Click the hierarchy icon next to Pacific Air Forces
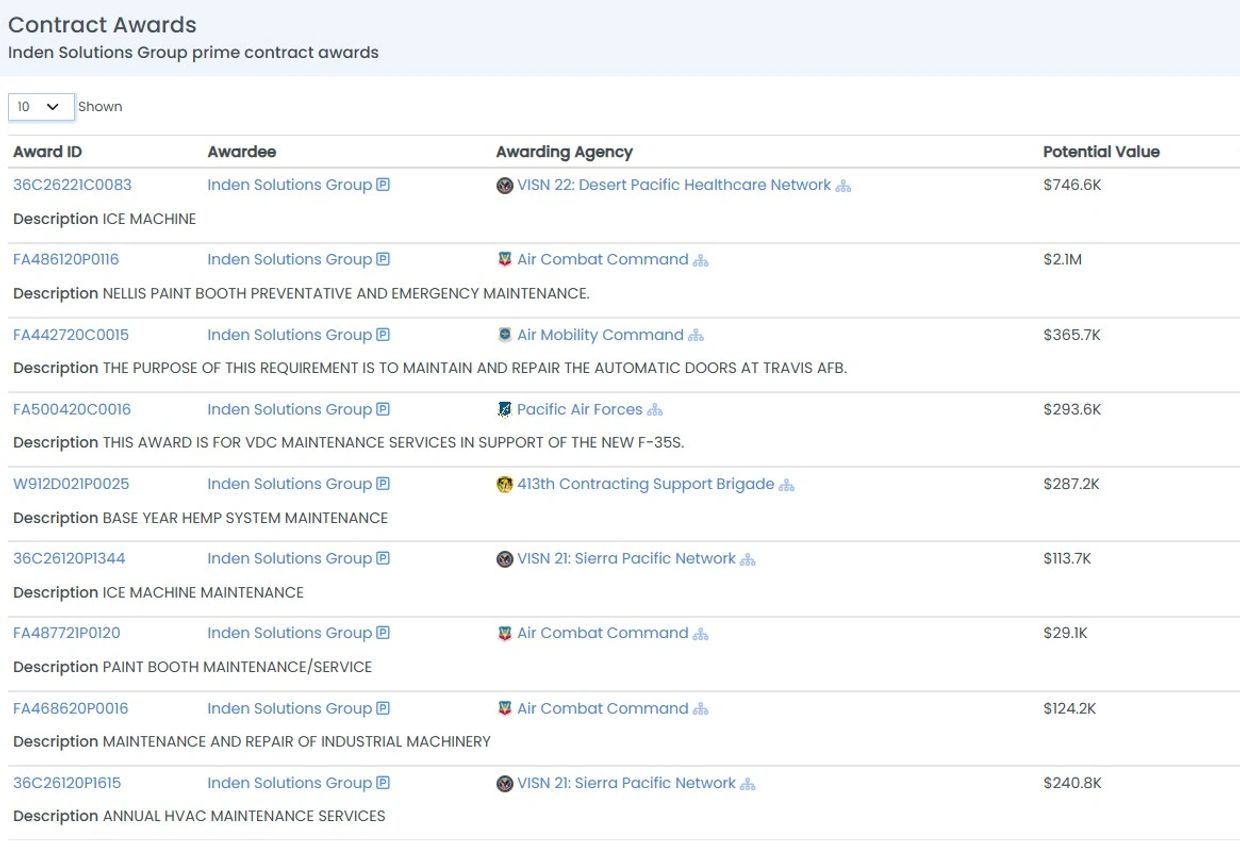The width and height of the screenshot is (1240, 860). pyautogui.click(x=655, y=410)
